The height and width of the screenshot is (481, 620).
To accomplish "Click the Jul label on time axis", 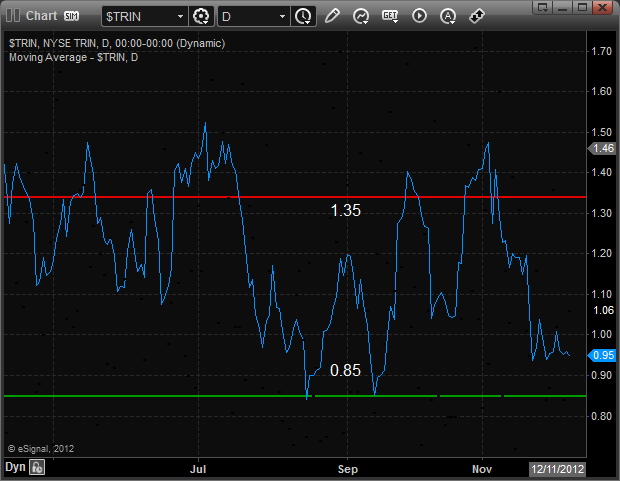I will point(198,469).
